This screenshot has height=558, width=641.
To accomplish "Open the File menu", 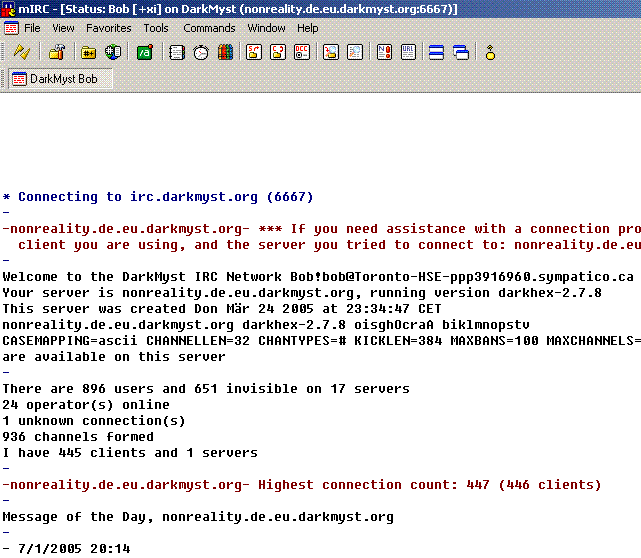I will (x=32, y=28).
